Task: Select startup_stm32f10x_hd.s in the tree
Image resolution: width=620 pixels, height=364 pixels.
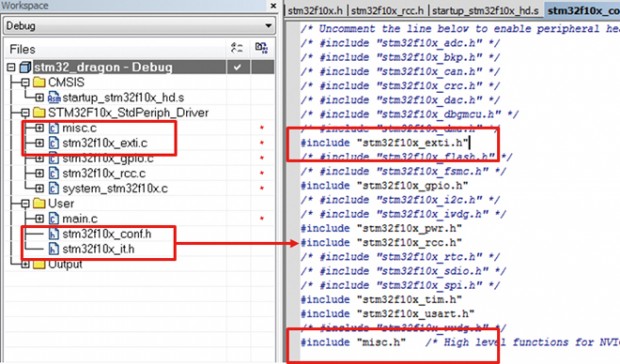Action: click(123, 98)
